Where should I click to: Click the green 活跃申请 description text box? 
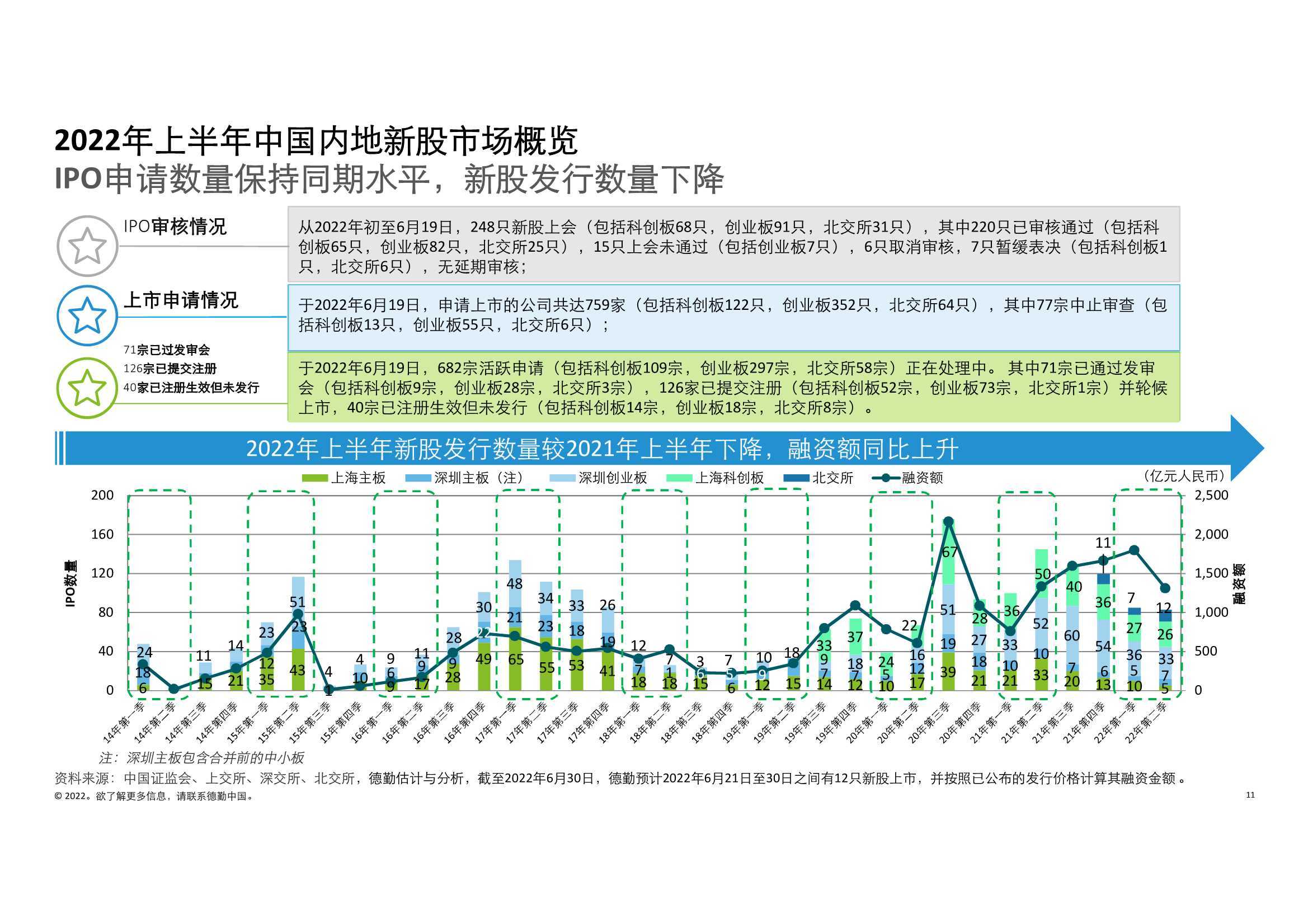(733, 388)
